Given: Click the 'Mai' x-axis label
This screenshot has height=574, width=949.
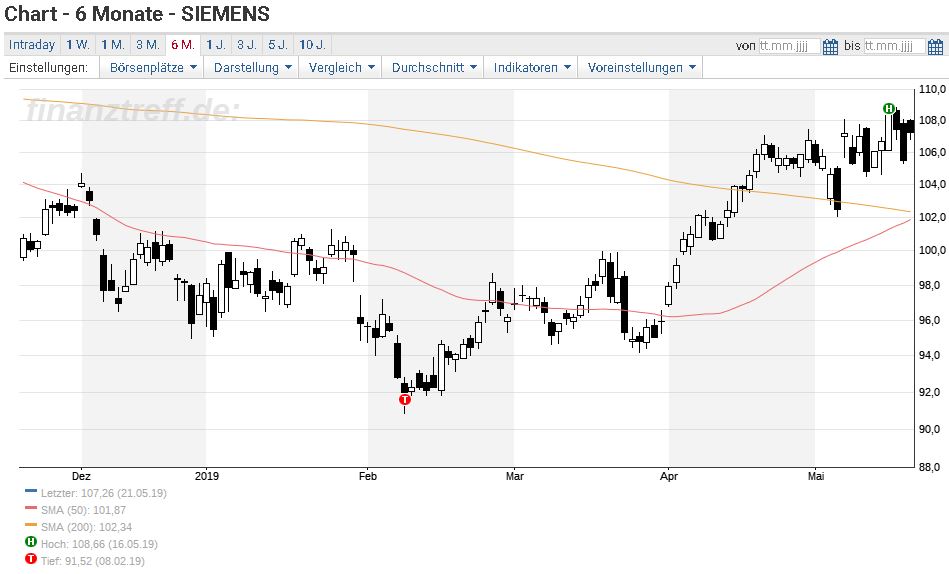Looking at the screenshot, I should pos(816,476).
